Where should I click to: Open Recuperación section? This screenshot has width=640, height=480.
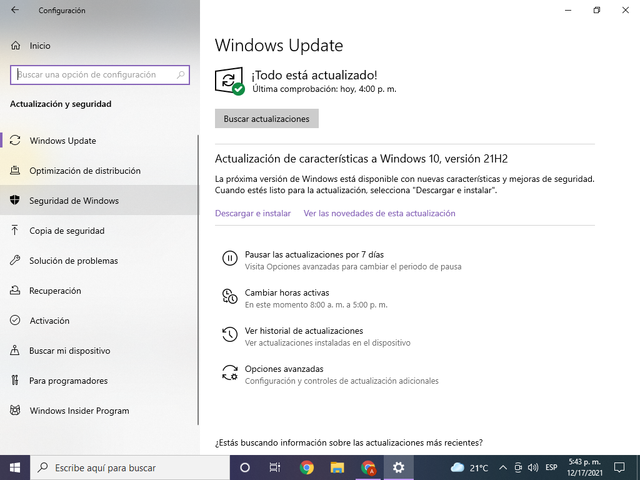(x=99, y=290)
